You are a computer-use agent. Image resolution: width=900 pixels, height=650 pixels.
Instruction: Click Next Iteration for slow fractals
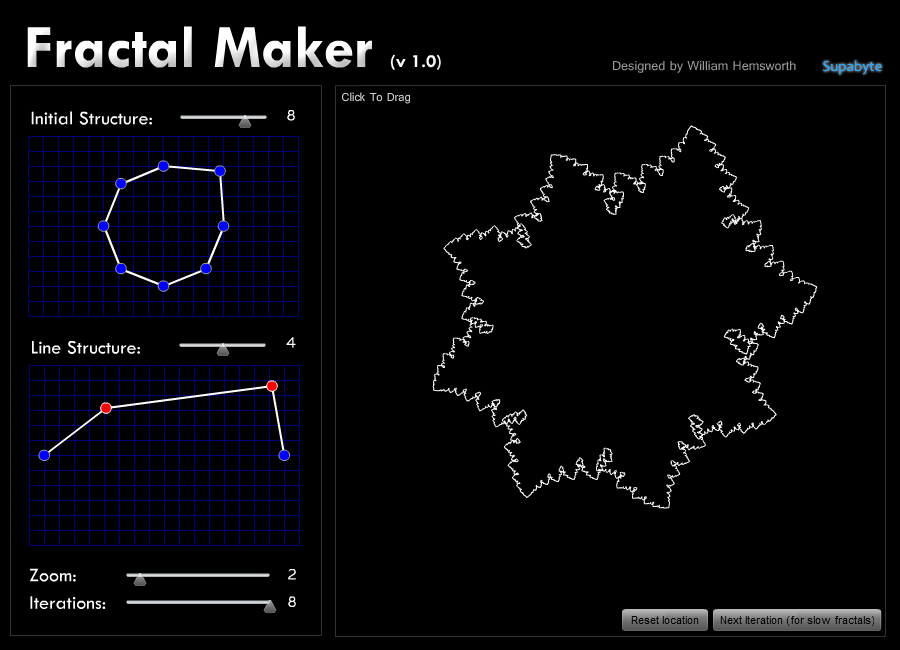797,620
